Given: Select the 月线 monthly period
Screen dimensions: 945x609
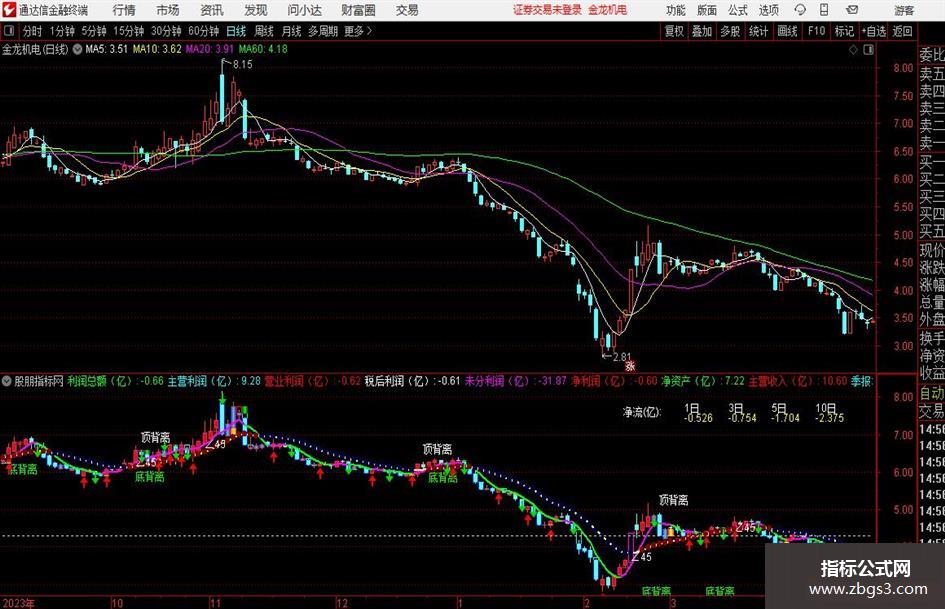Looking at the screenshot, I should pos(291,31).
